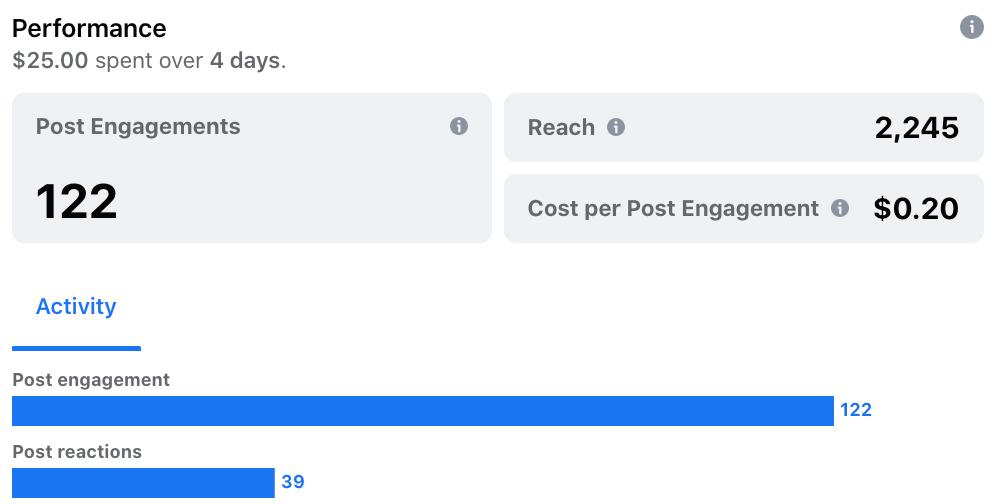Click the "Reach" metric label
Screen dimensions: 994x504
click(x=561, y=127)
